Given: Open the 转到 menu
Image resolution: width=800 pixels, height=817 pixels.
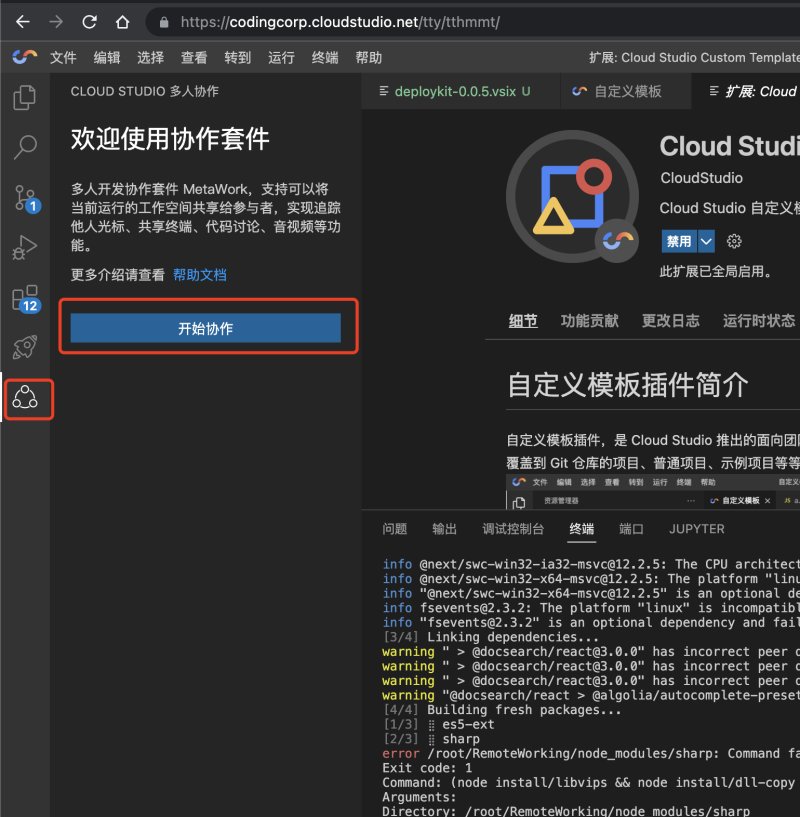Looking at the screenshot, I should [238, 57].
